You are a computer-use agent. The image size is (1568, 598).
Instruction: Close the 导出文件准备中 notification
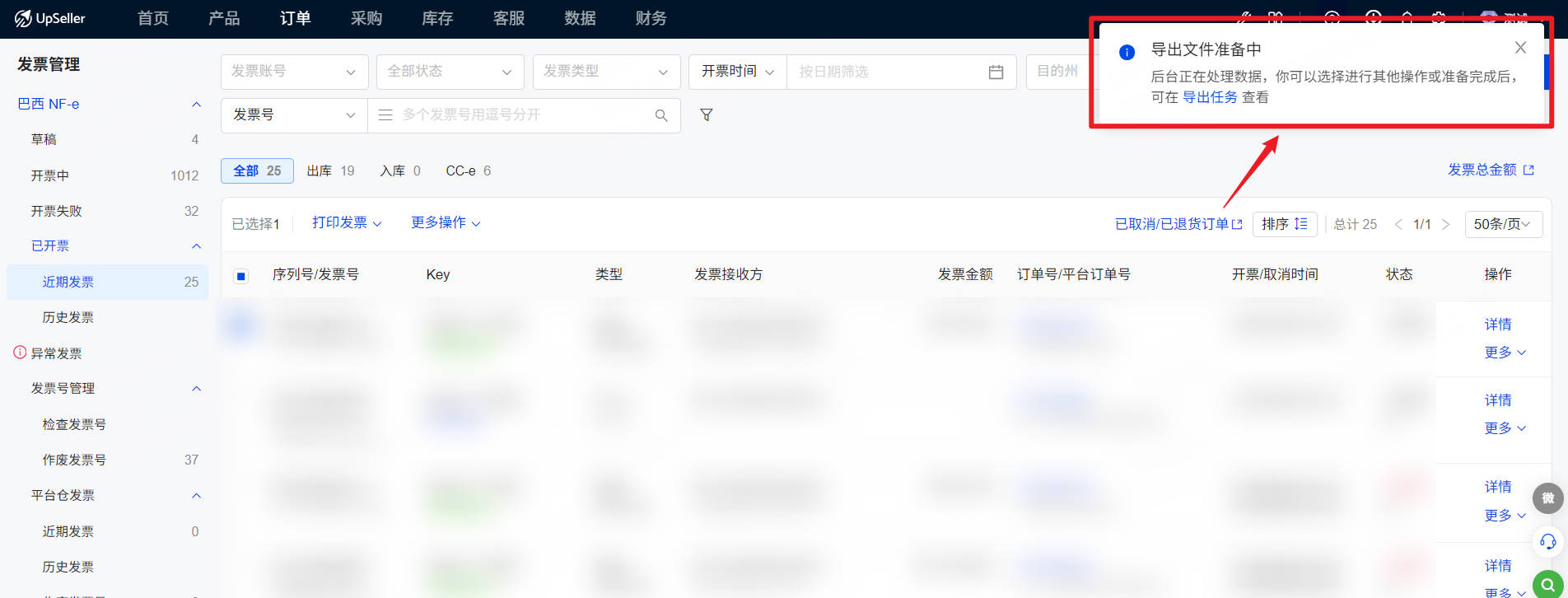point(1520,48)
